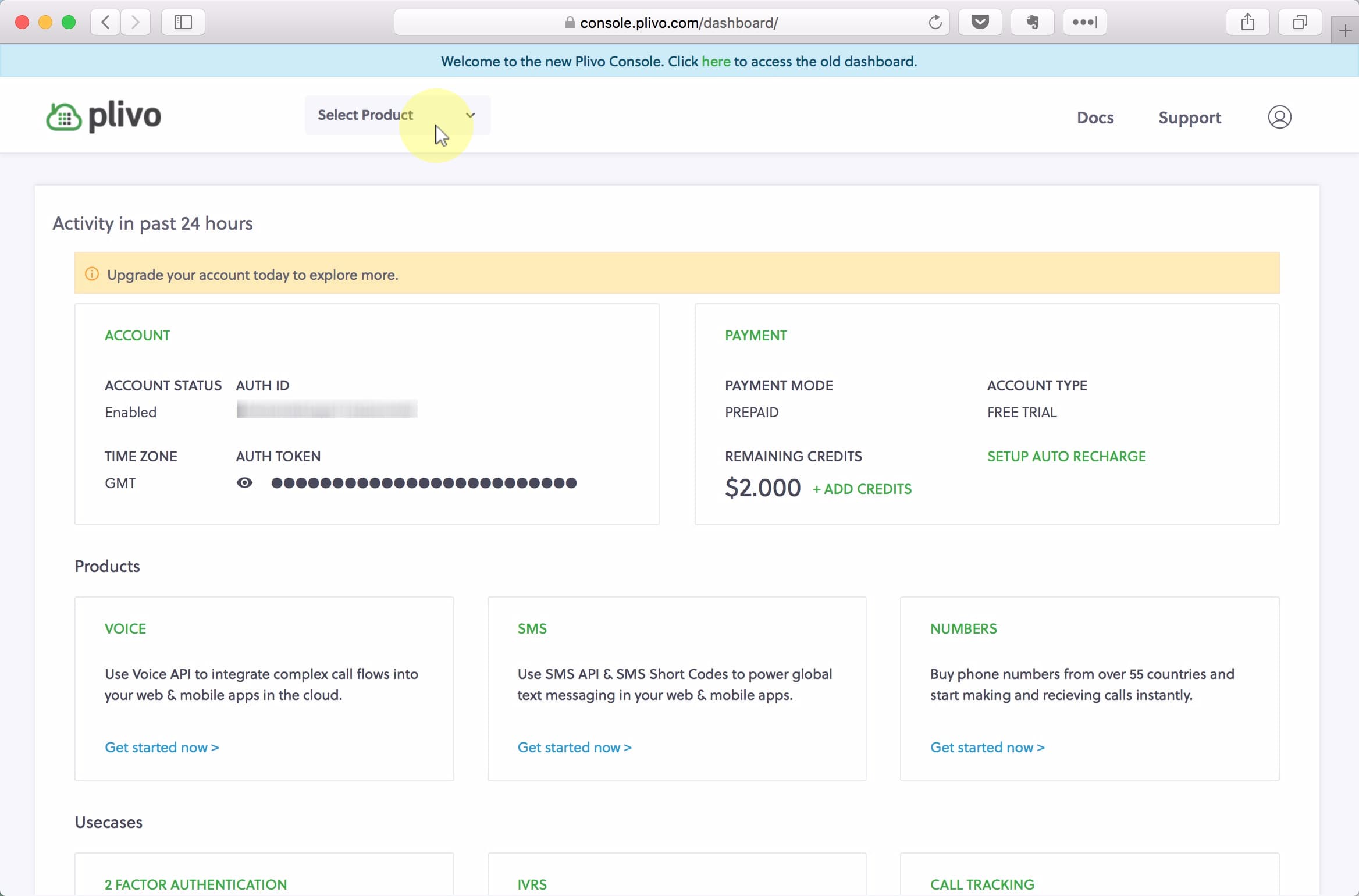Get started now under SMS

click(x=575, y=747)
